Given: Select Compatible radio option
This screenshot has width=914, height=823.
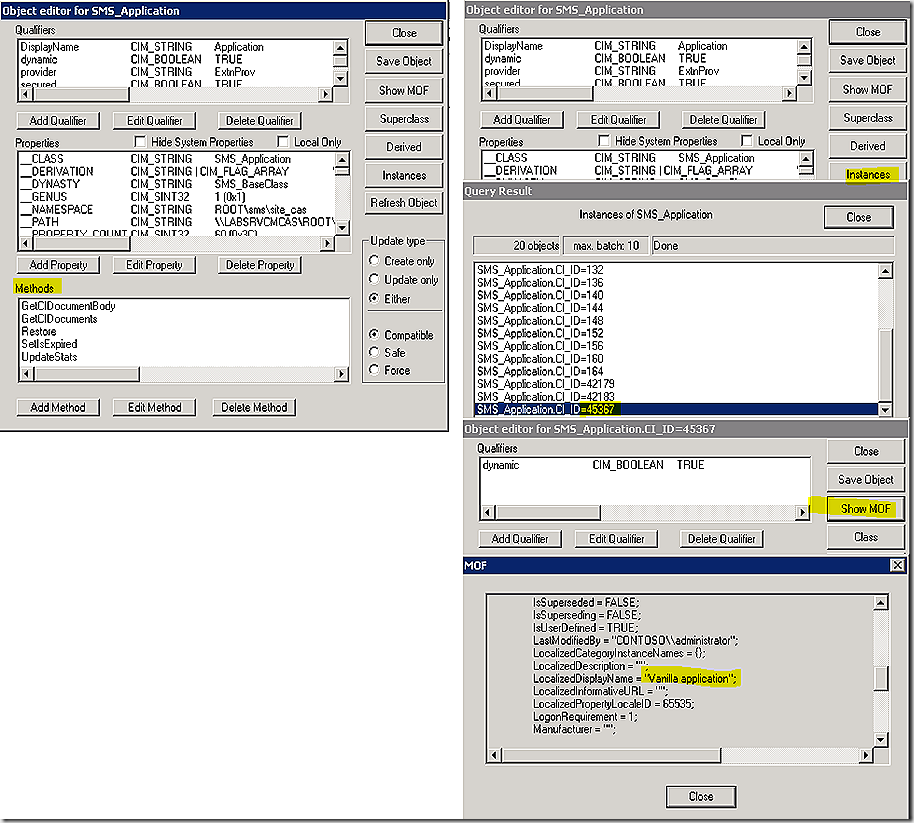Looking at the screenshot, I should point(374,335).
